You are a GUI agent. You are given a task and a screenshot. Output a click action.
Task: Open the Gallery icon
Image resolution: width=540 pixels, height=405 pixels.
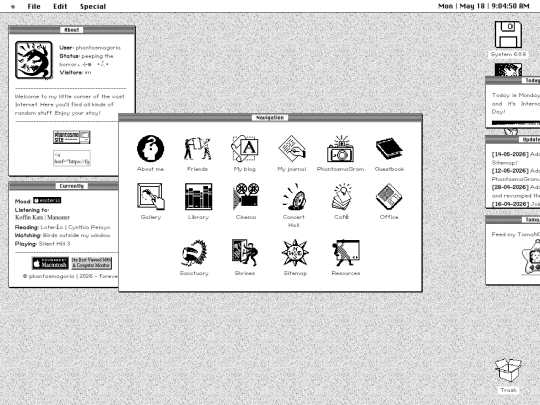pos(151,197)
